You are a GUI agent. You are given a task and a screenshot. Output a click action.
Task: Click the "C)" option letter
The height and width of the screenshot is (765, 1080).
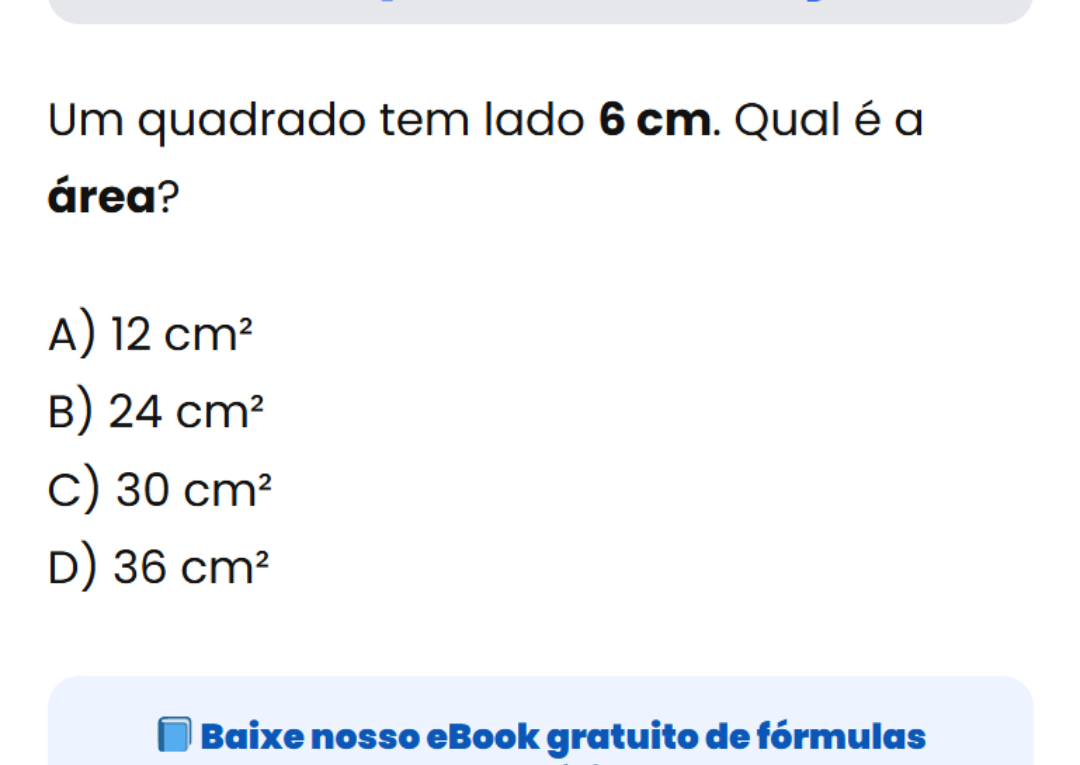click(74, 489)
